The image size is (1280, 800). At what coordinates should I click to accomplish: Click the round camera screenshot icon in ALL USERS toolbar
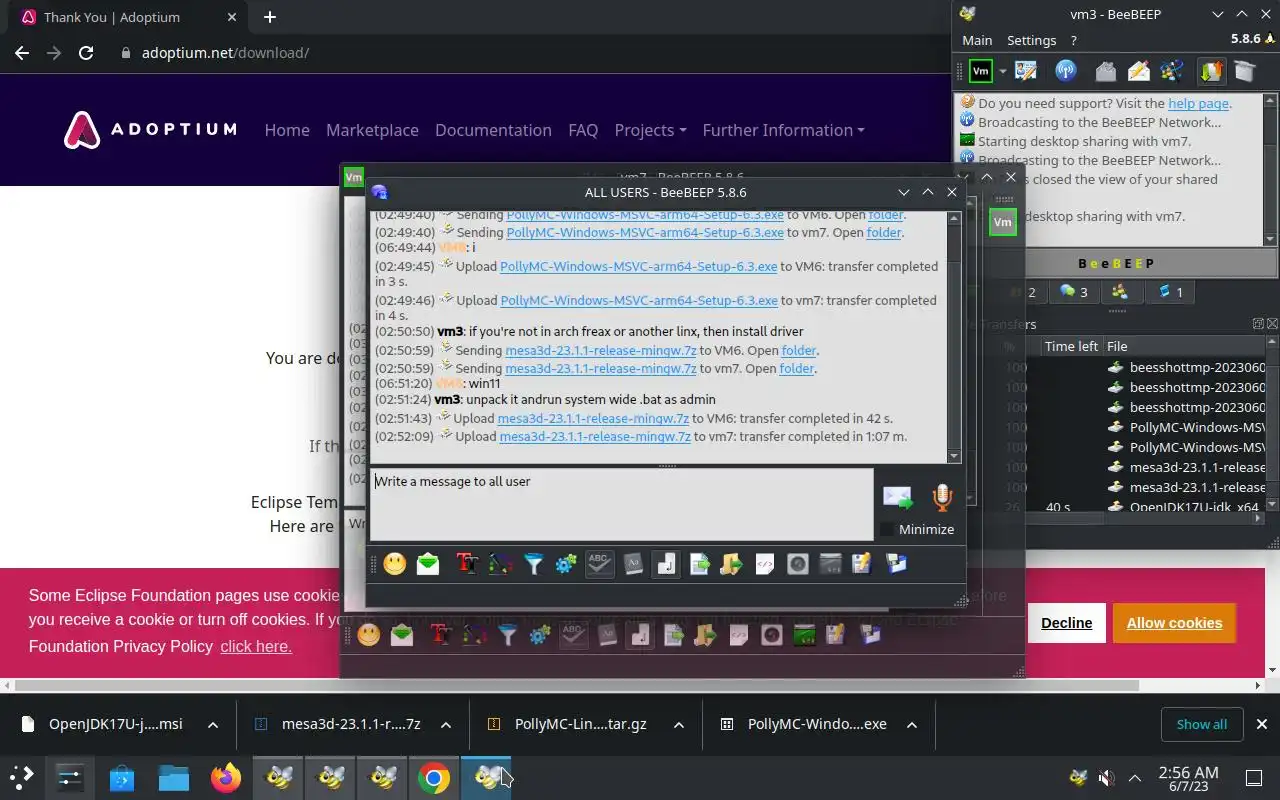797,564
